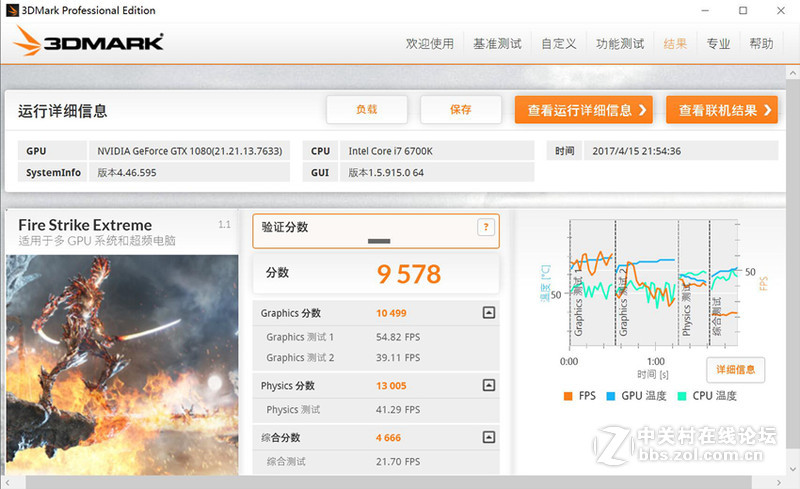Click the question mark help icon beside 验证分数
Viewport: 800px width, 489px height.
point(486,227)
